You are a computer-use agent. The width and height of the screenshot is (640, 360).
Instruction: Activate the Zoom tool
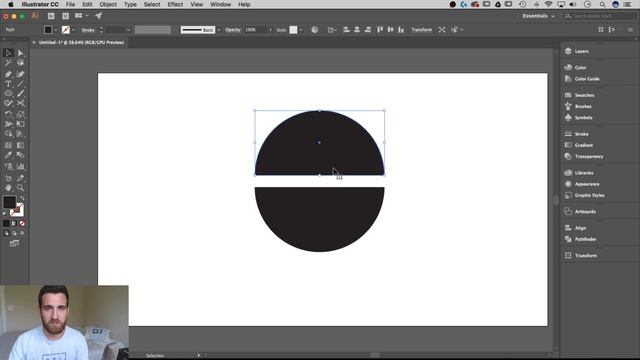(x=20, y=188)
